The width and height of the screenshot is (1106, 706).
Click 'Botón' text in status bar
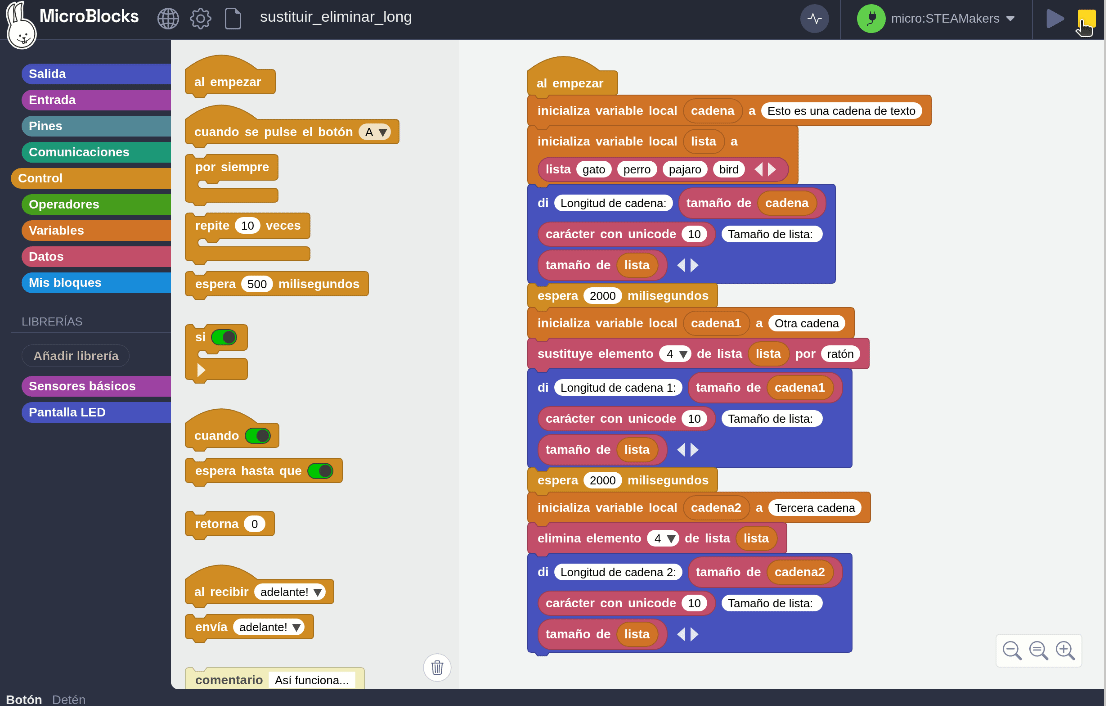point(24,700)
